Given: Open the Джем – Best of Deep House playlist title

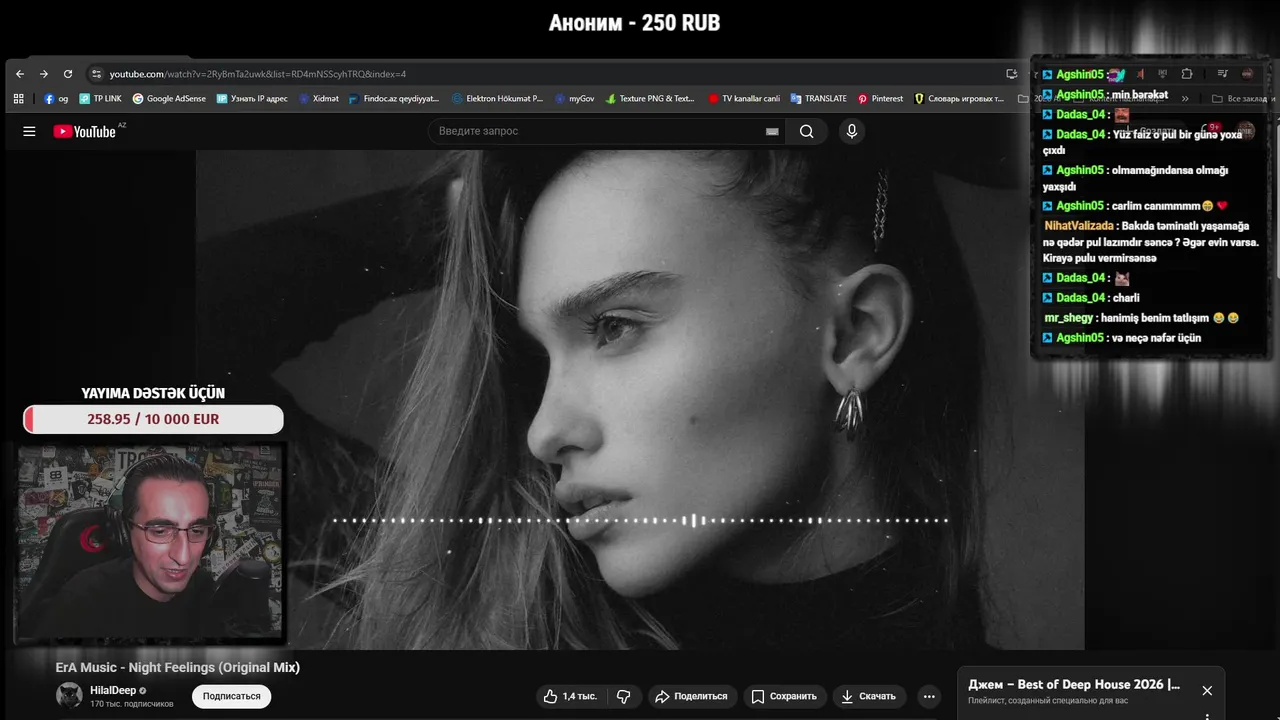Looking at the screenshot, I should (1074, 685).
